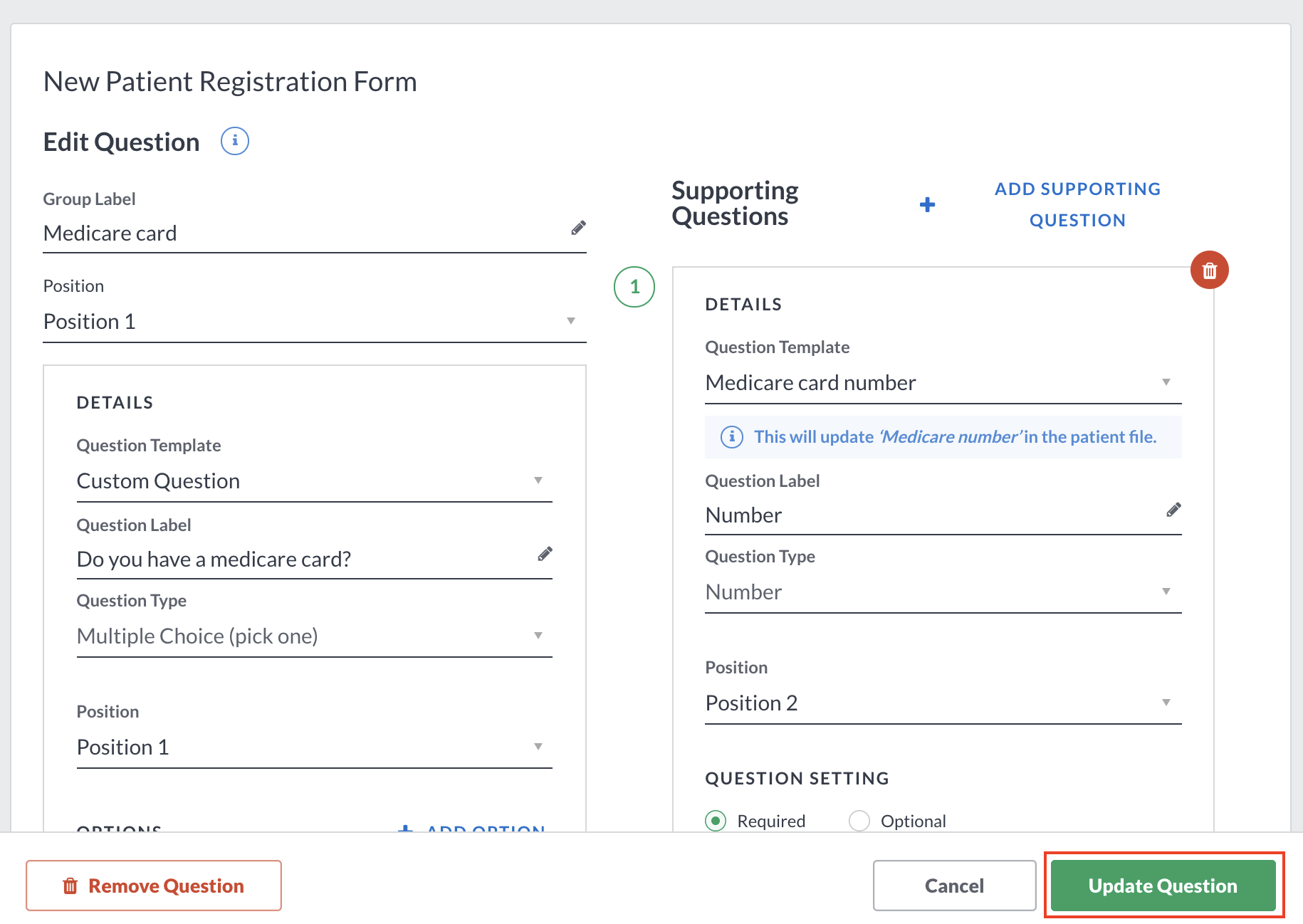
Task: Click the Update Question button
Action: point(1163,886)
